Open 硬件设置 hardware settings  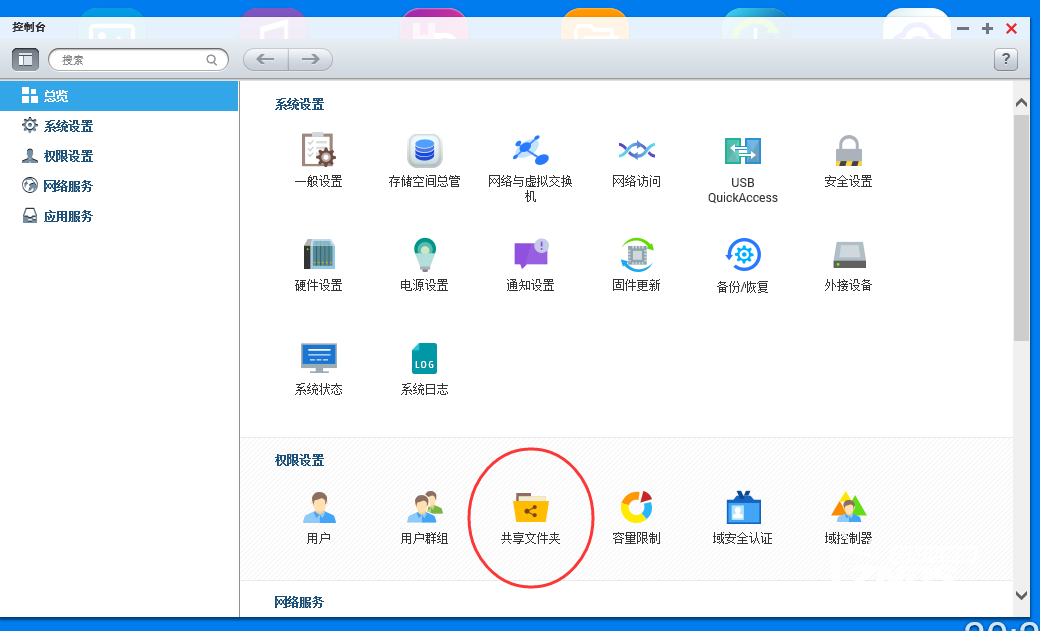318,254
